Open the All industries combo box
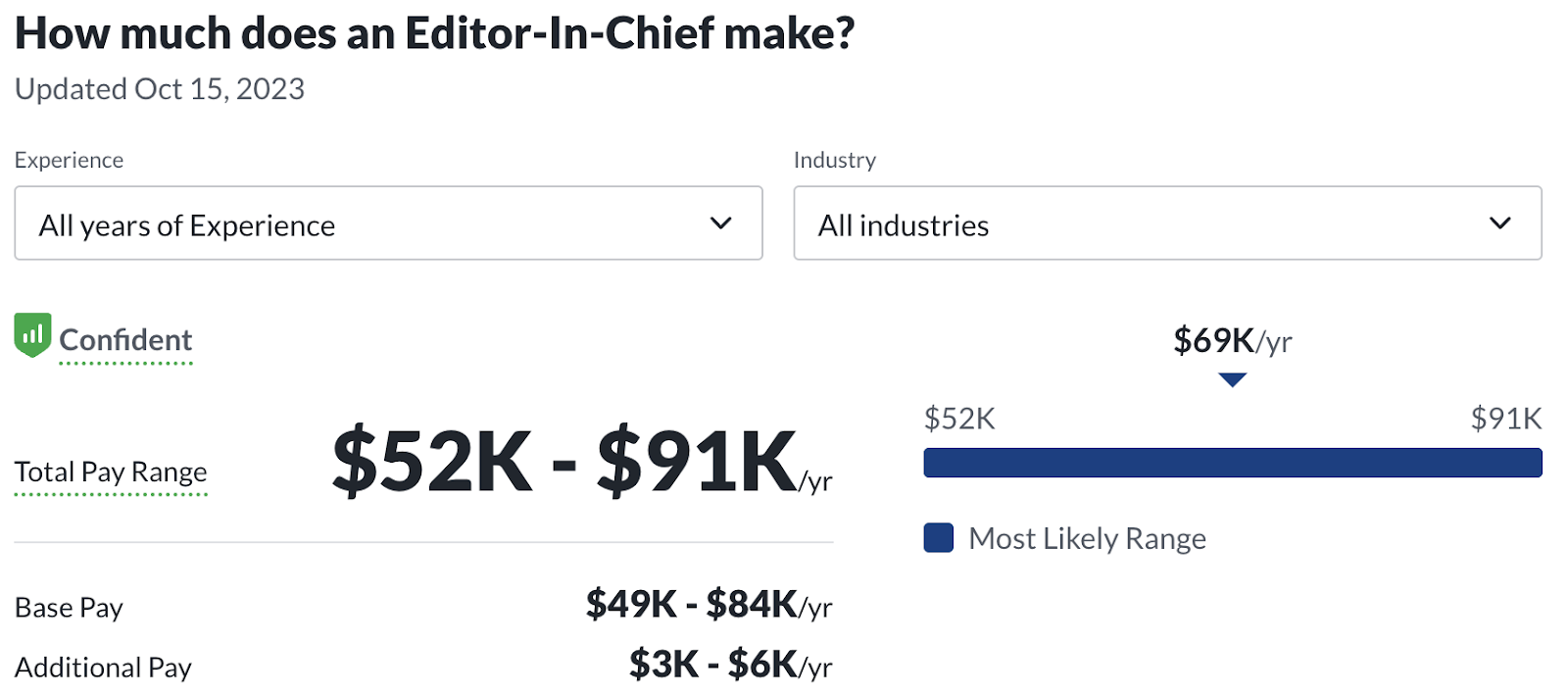 pyautogui.click(x=1166, y=223)
